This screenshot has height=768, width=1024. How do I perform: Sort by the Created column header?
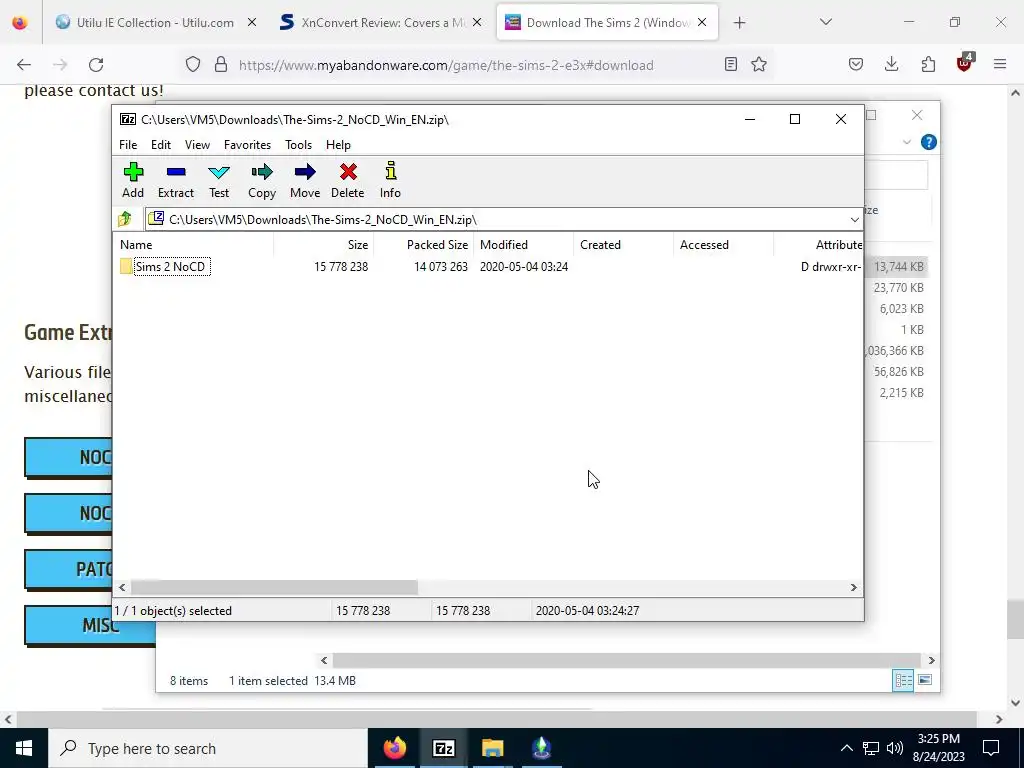tap(624, 245)
